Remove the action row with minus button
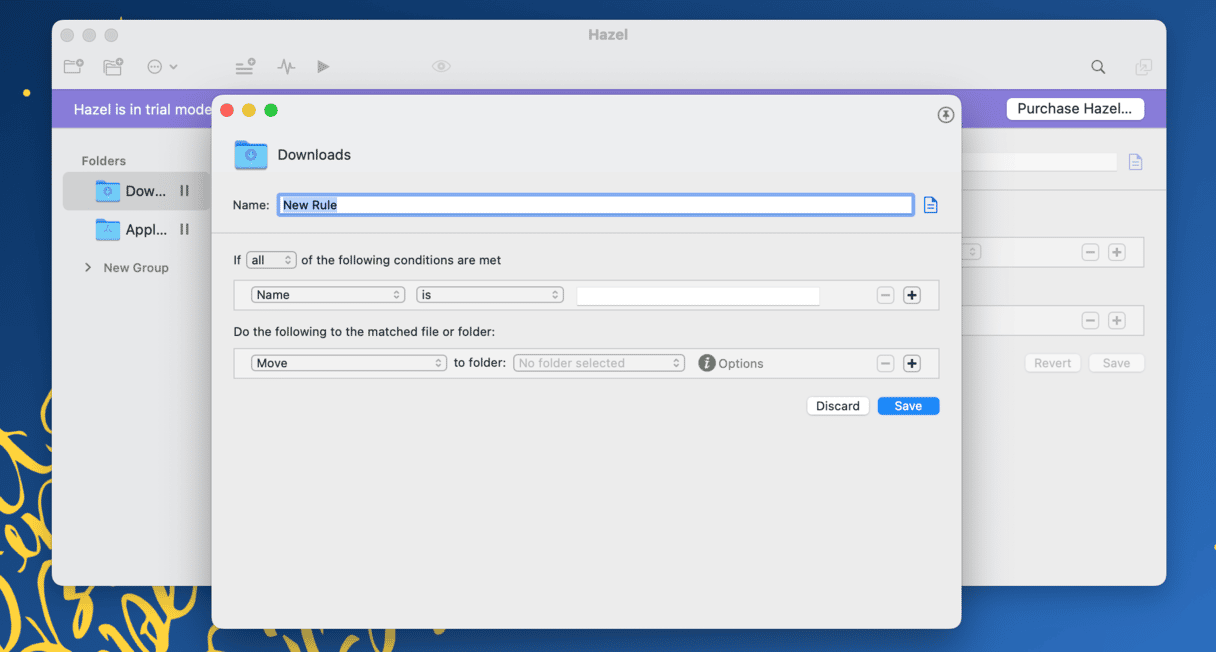 tap(885, 363)
